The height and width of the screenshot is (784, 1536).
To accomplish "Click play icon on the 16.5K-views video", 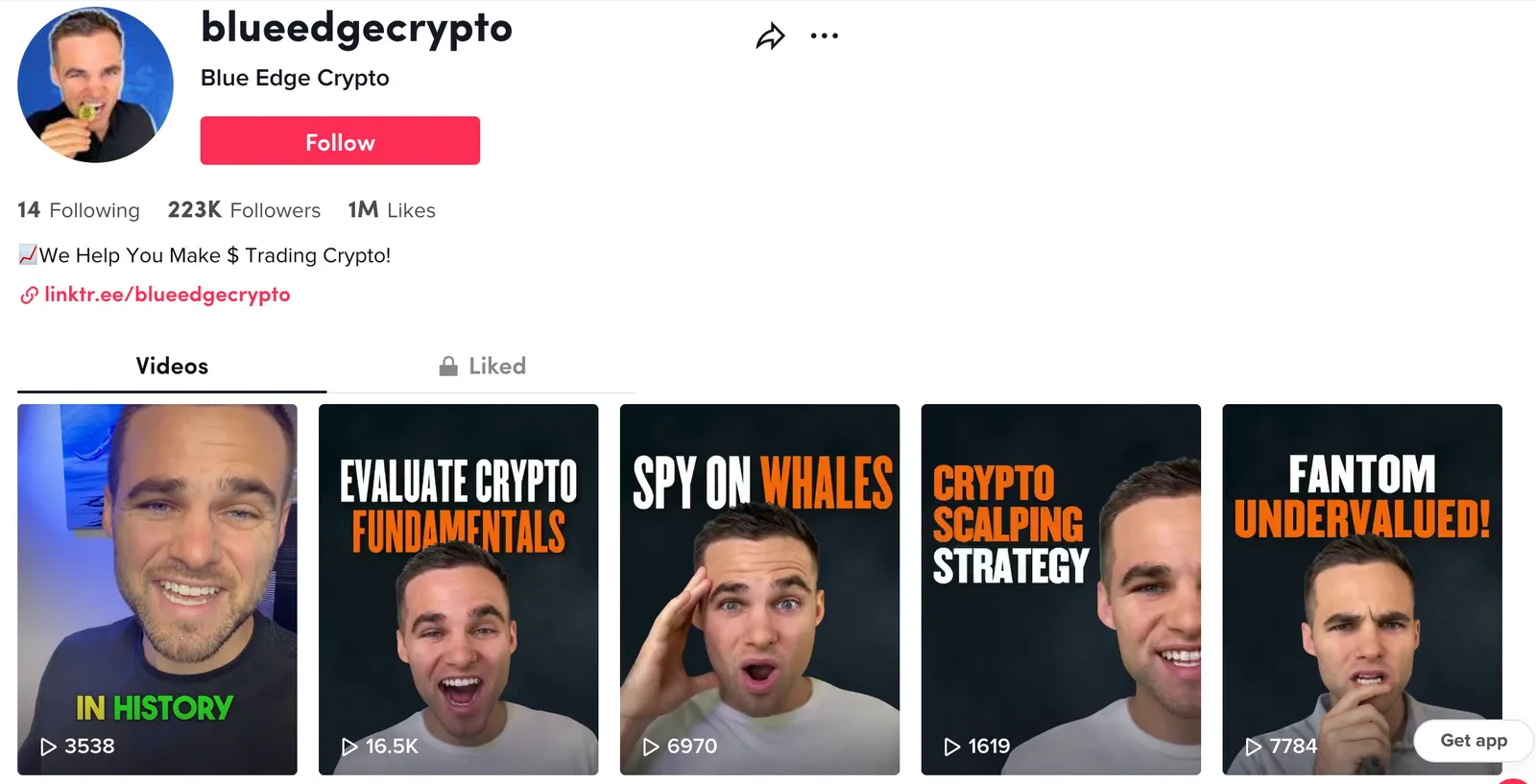I will click(x=349, y=747).
